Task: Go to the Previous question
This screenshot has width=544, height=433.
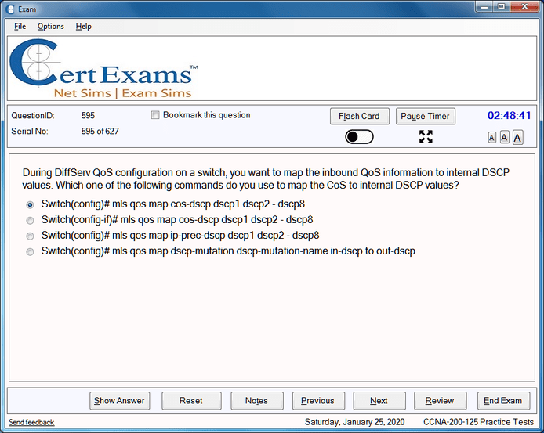Action: [318, 401]
